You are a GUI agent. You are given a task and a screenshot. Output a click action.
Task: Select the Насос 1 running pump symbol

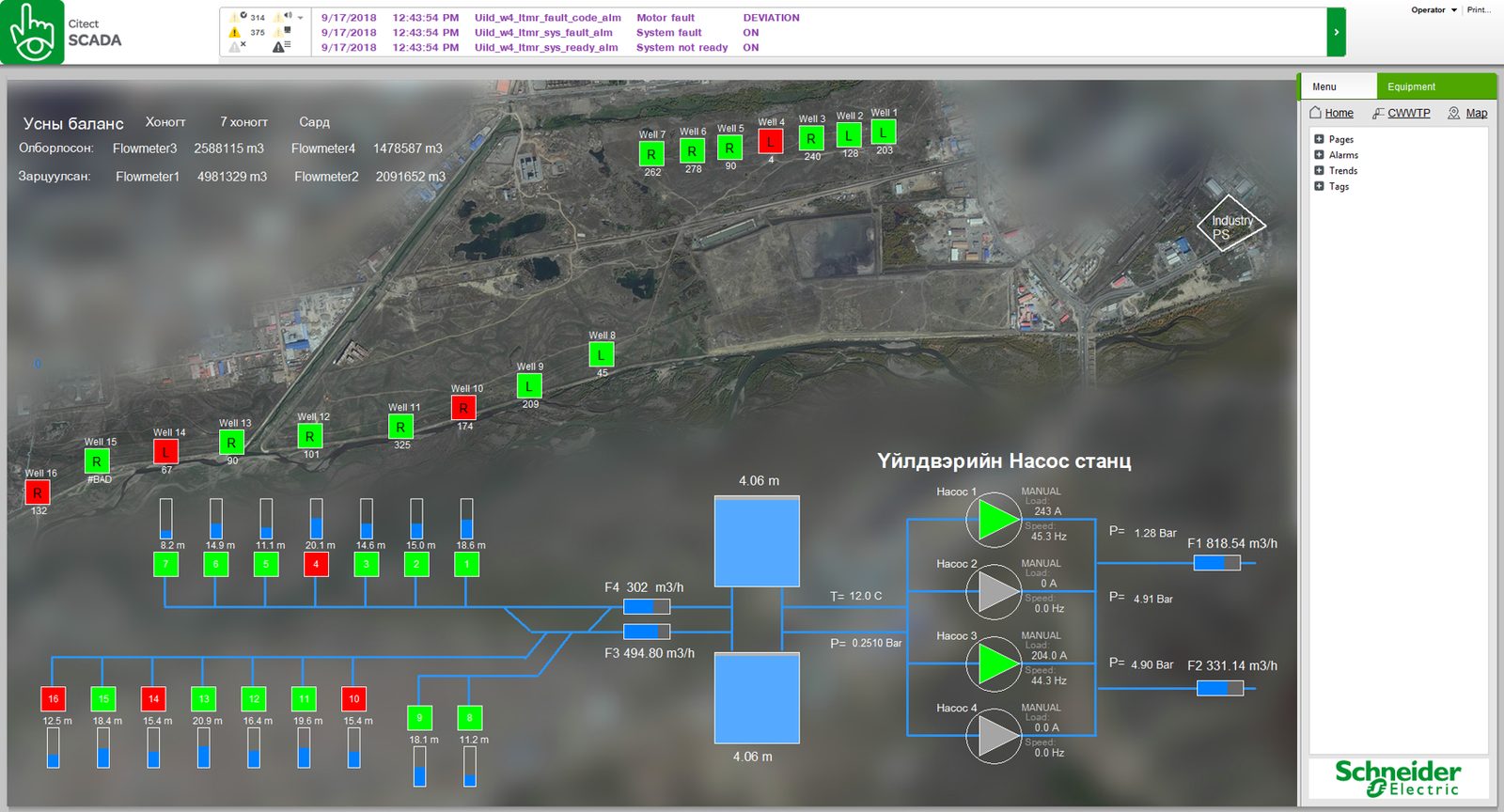coord(994,519)
